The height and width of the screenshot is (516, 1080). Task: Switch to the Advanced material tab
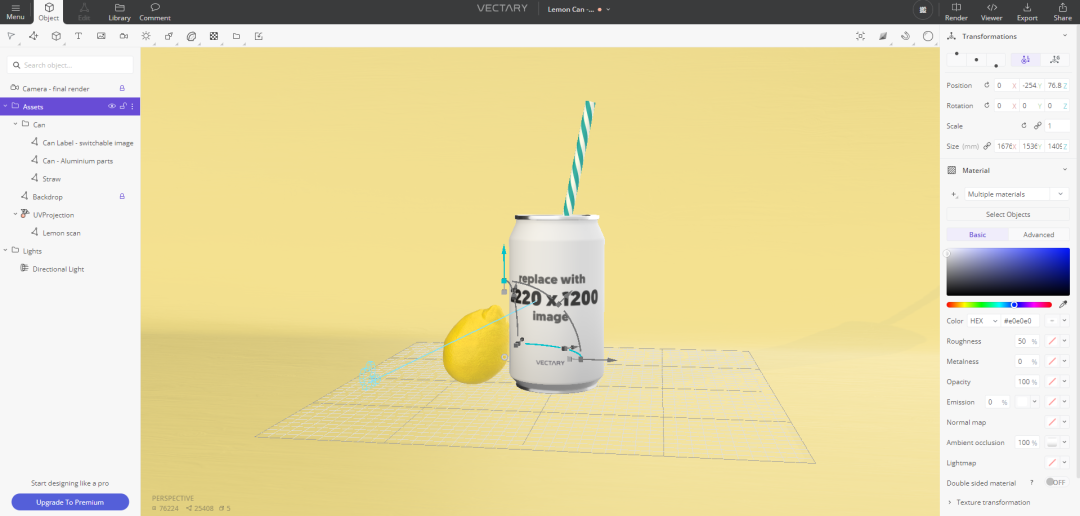pos(1038,235)
